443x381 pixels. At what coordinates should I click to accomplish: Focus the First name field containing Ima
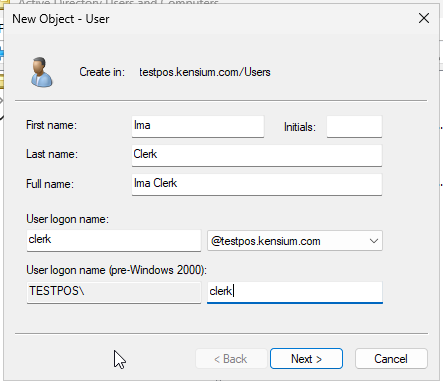pos(198,126)
